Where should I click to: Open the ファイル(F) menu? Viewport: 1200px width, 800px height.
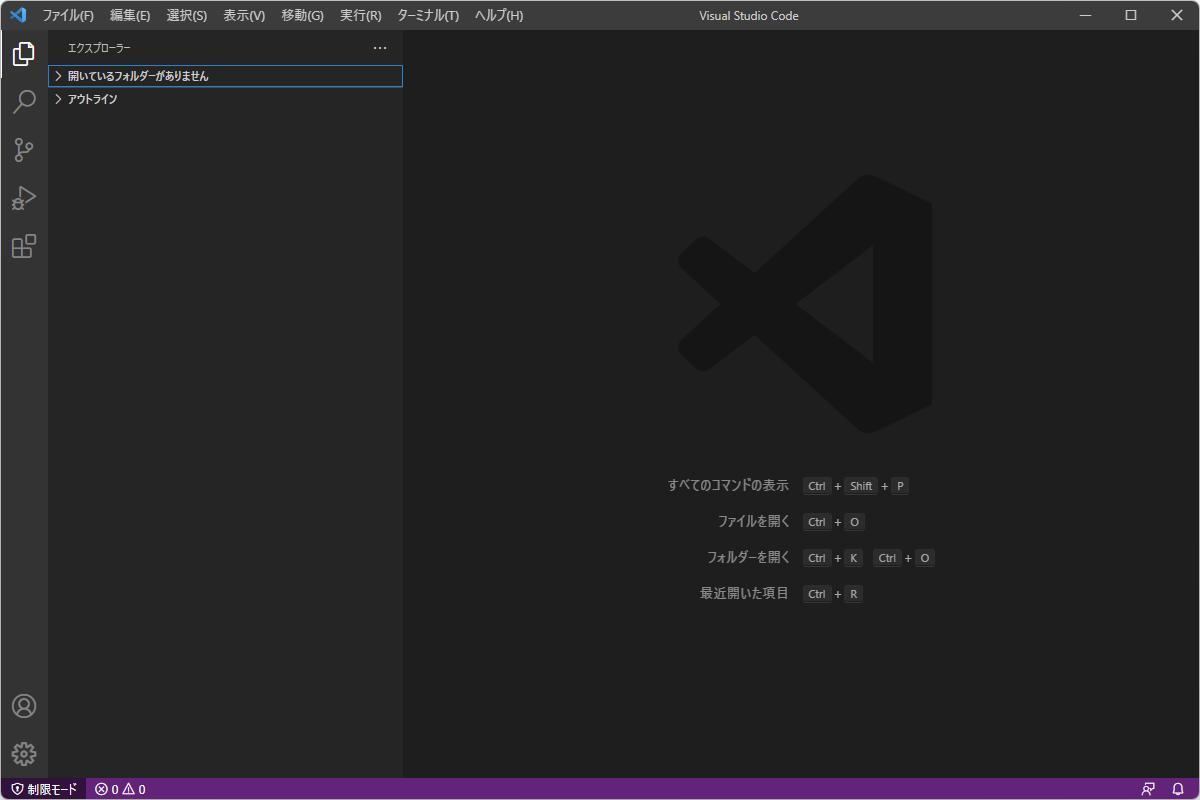(68, 15)
